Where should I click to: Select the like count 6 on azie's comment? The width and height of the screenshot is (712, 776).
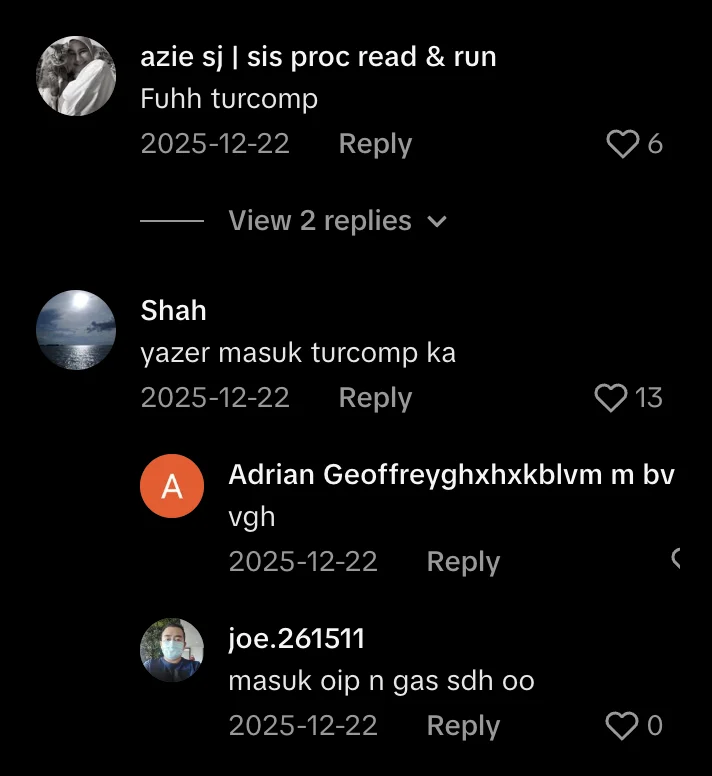point(655,144)
